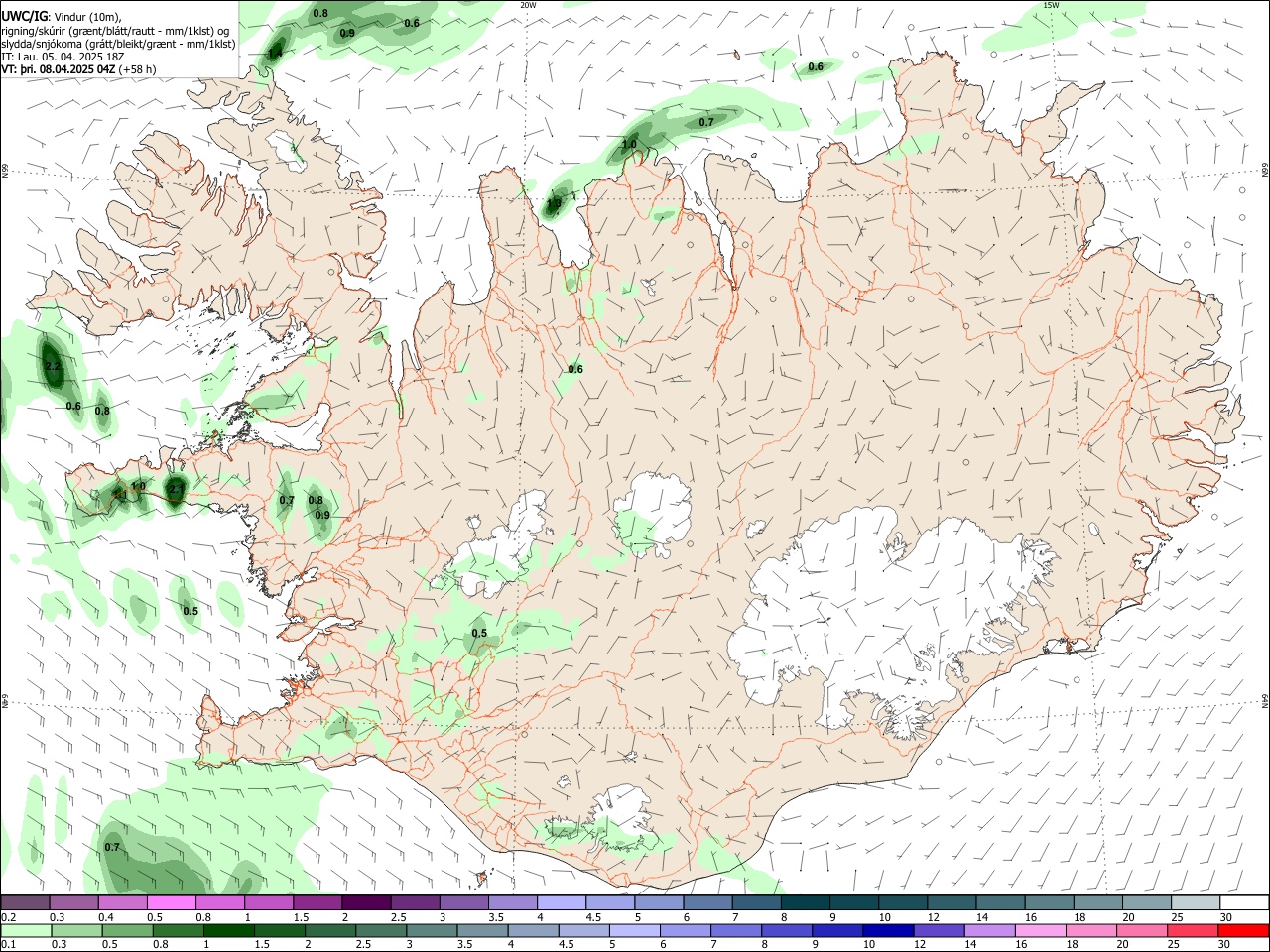1270x952 pixels.
Task: Select the light grey snow swatch between 25 and 30
Action: click(x=1197, y=902)
